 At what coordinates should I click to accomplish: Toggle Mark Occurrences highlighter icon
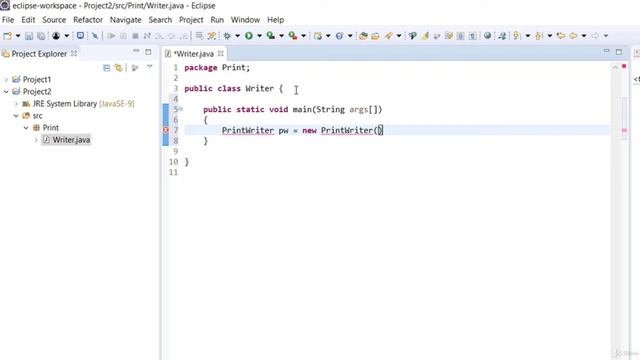[x=425, y=36]
